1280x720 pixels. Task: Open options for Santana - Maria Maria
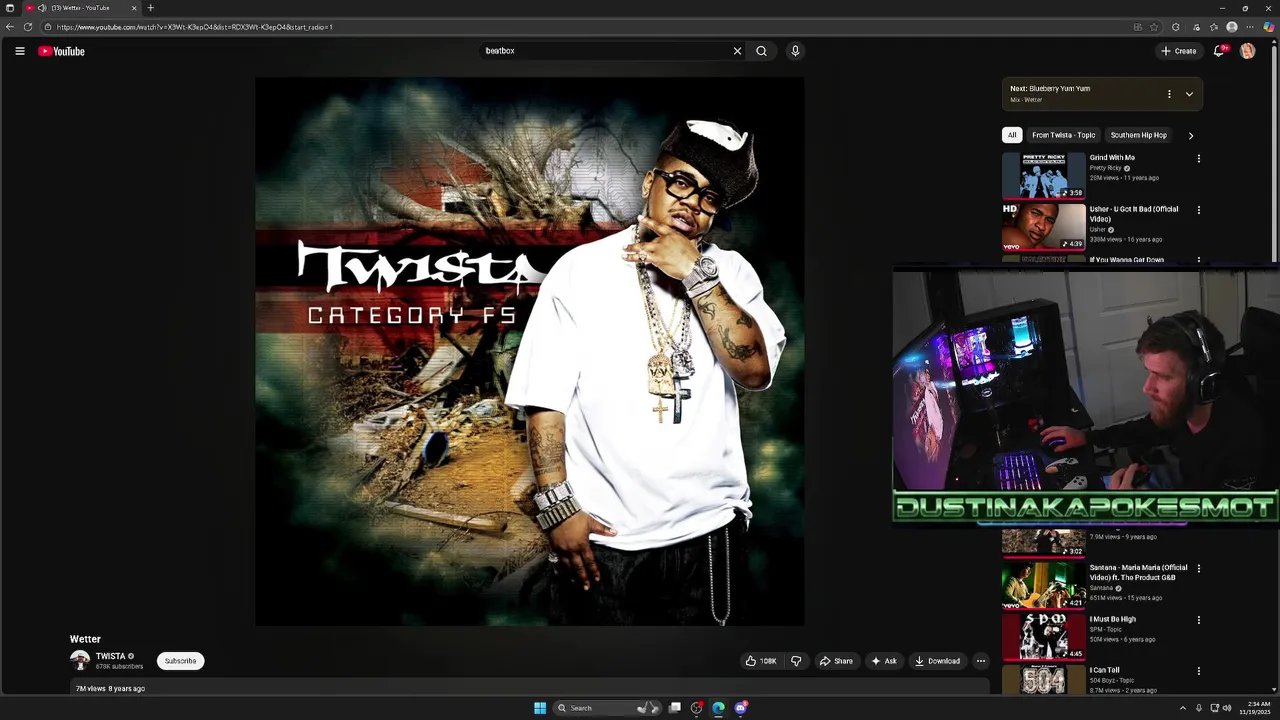point(1199,568)
